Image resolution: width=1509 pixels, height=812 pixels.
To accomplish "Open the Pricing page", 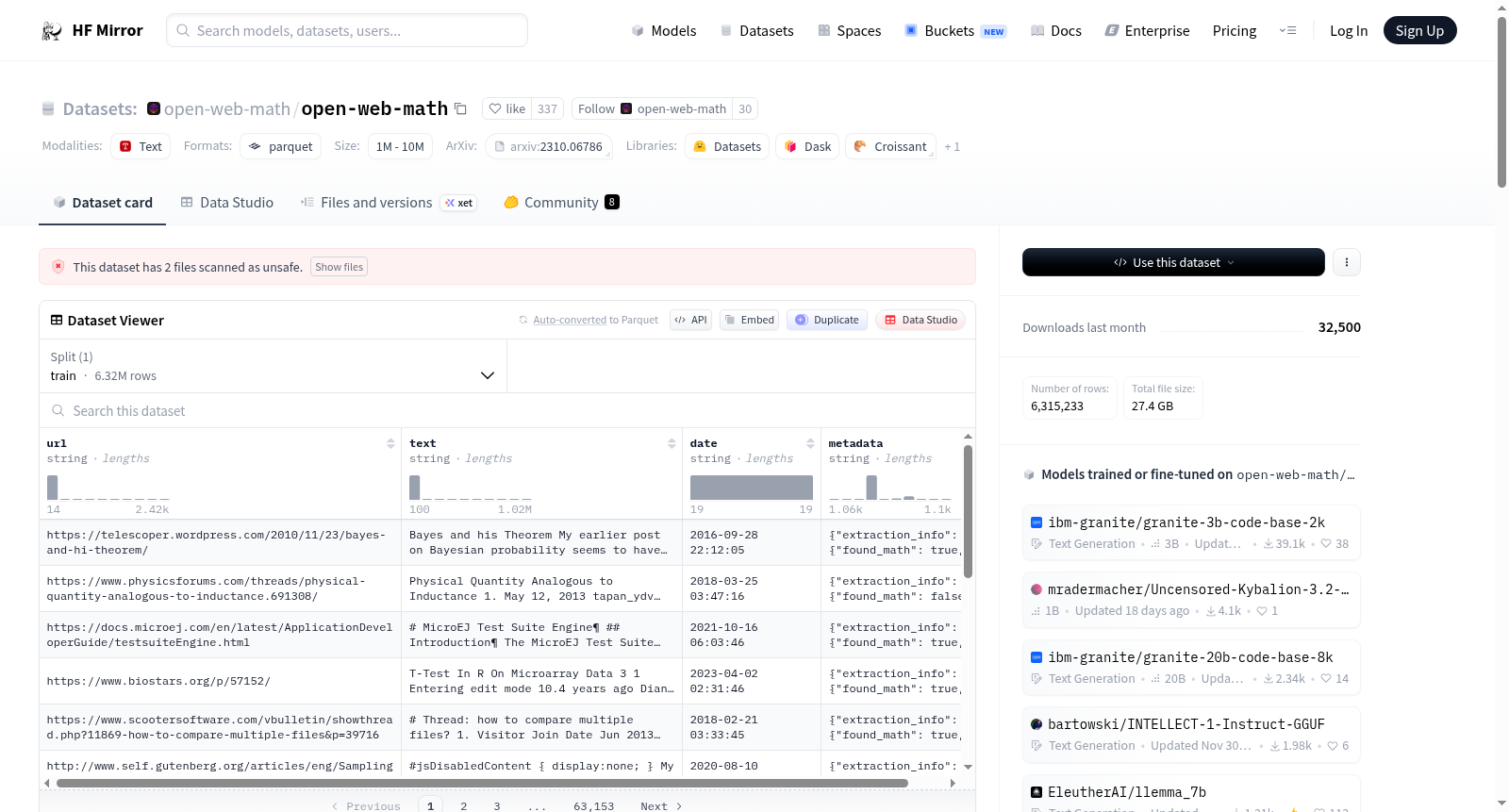I will (1235, 31).
